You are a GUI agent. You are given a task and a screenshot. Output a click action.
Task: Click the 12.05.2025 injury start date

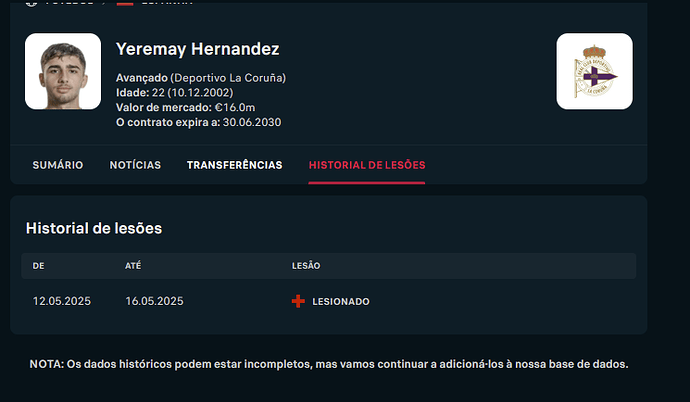coord(62,301)
